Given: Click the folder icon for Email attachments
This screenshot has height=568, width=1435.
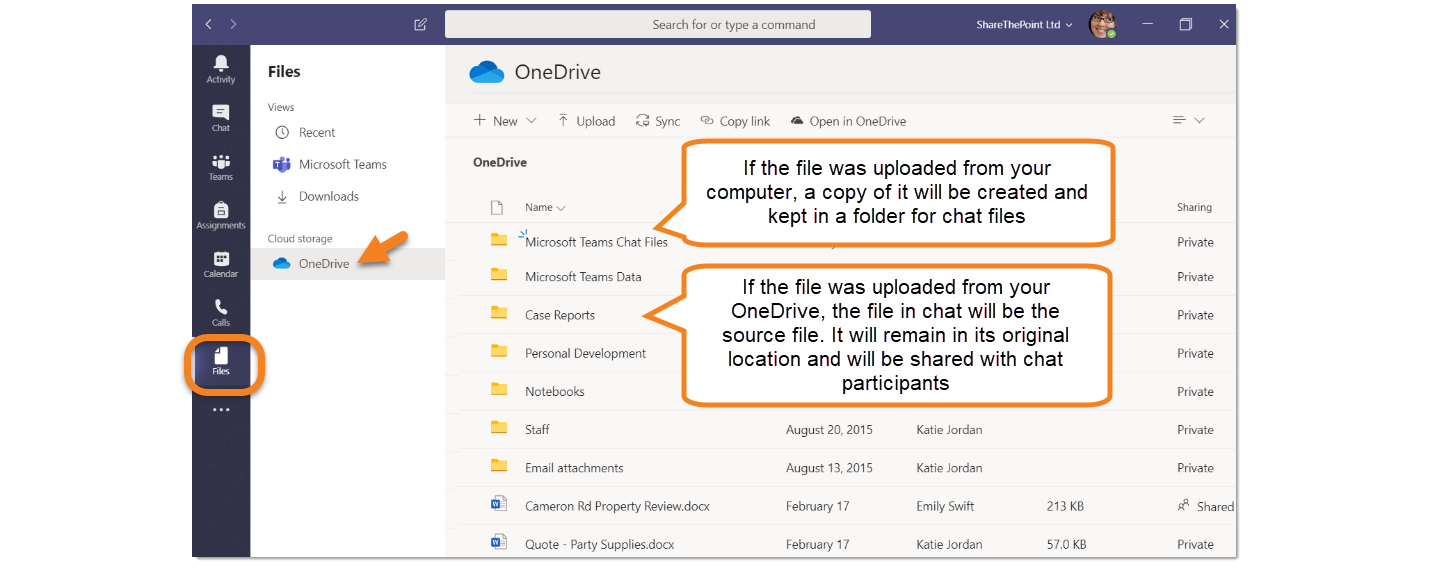Looking at the screenshot, I should pos(499,466).
